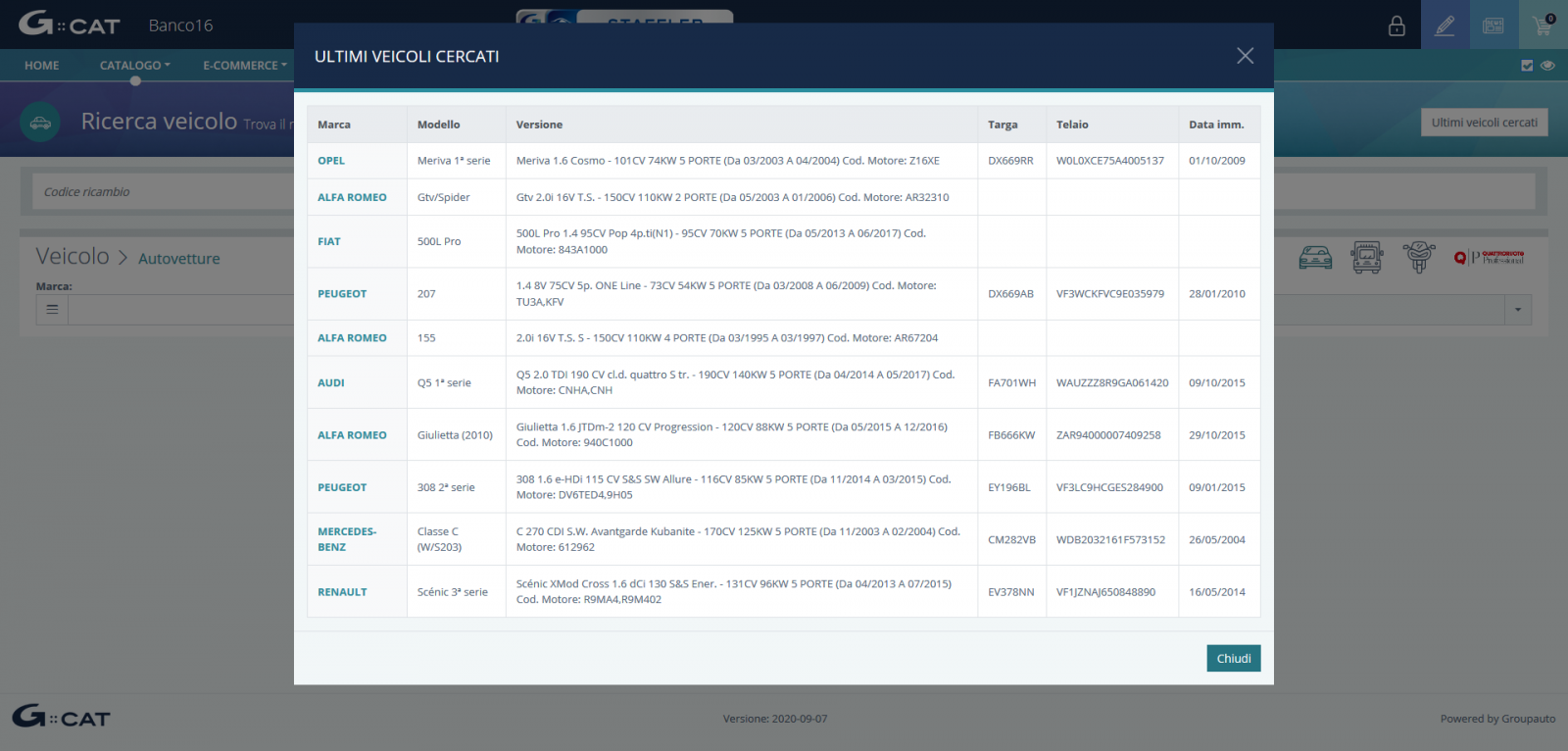Click the Ultimi veicoli cercati button
This screenshot has width=1568, height=751.
pyautogui.click(x=1484, y=123)
